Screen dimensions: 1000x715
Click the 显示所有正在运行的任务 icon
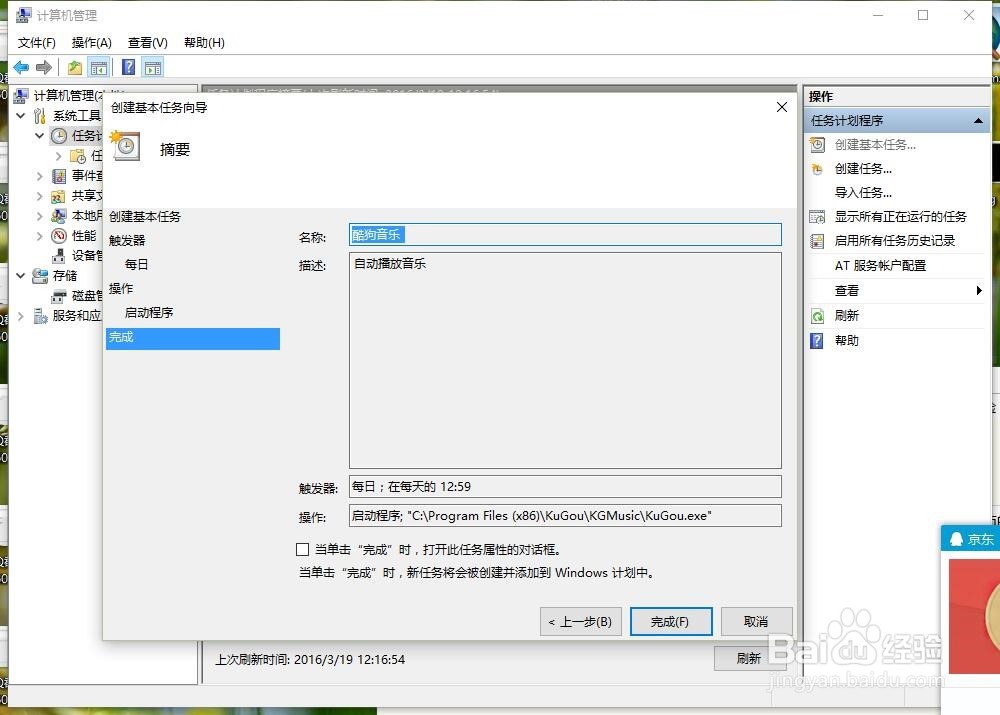tap(817, 217)
